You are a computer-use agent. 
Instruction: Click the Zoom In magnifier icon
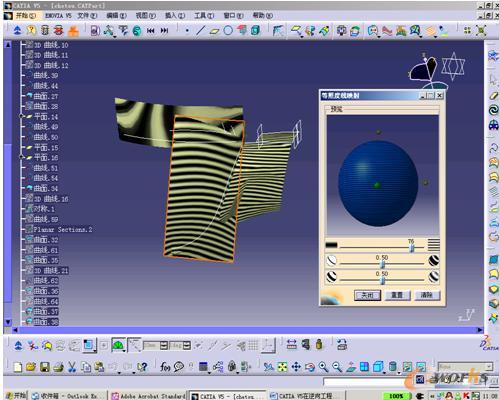[323, 367]
